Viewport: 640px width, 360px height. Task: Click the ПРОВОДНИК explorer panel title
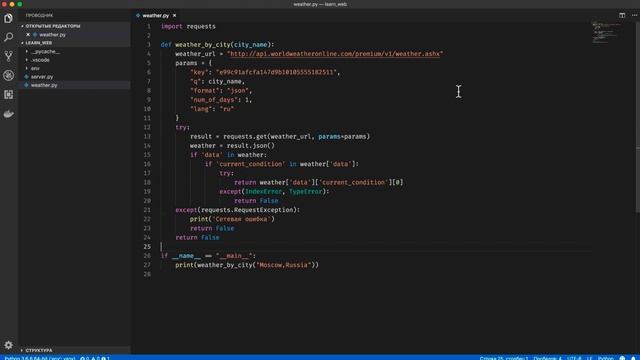point(39,16)
